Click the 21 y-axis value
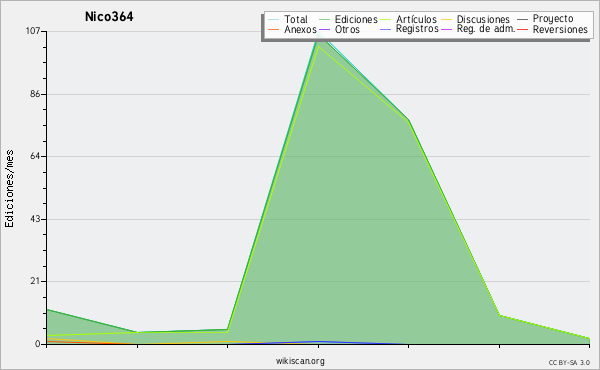The image size is (600, 370). tap(35, 281)
